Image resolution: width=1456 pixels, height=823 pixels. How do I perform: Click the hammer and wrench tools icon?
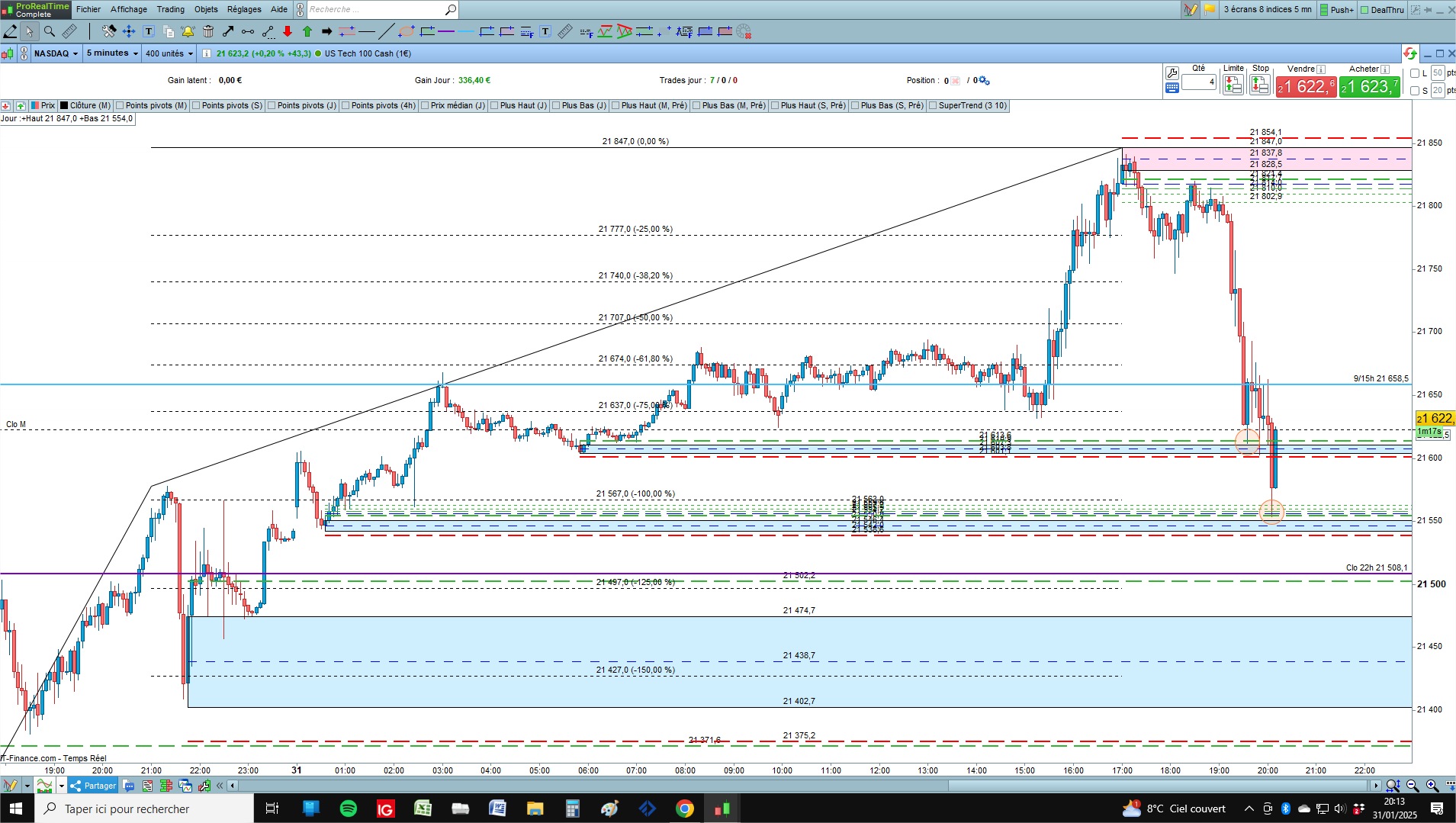[x=109, y=31]
